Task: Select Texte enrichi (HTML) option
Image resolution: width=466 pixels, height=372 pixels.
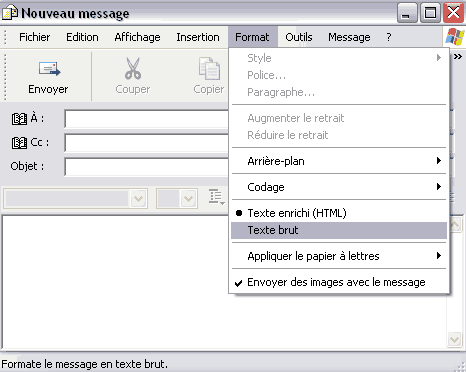Action: [339, 213]
